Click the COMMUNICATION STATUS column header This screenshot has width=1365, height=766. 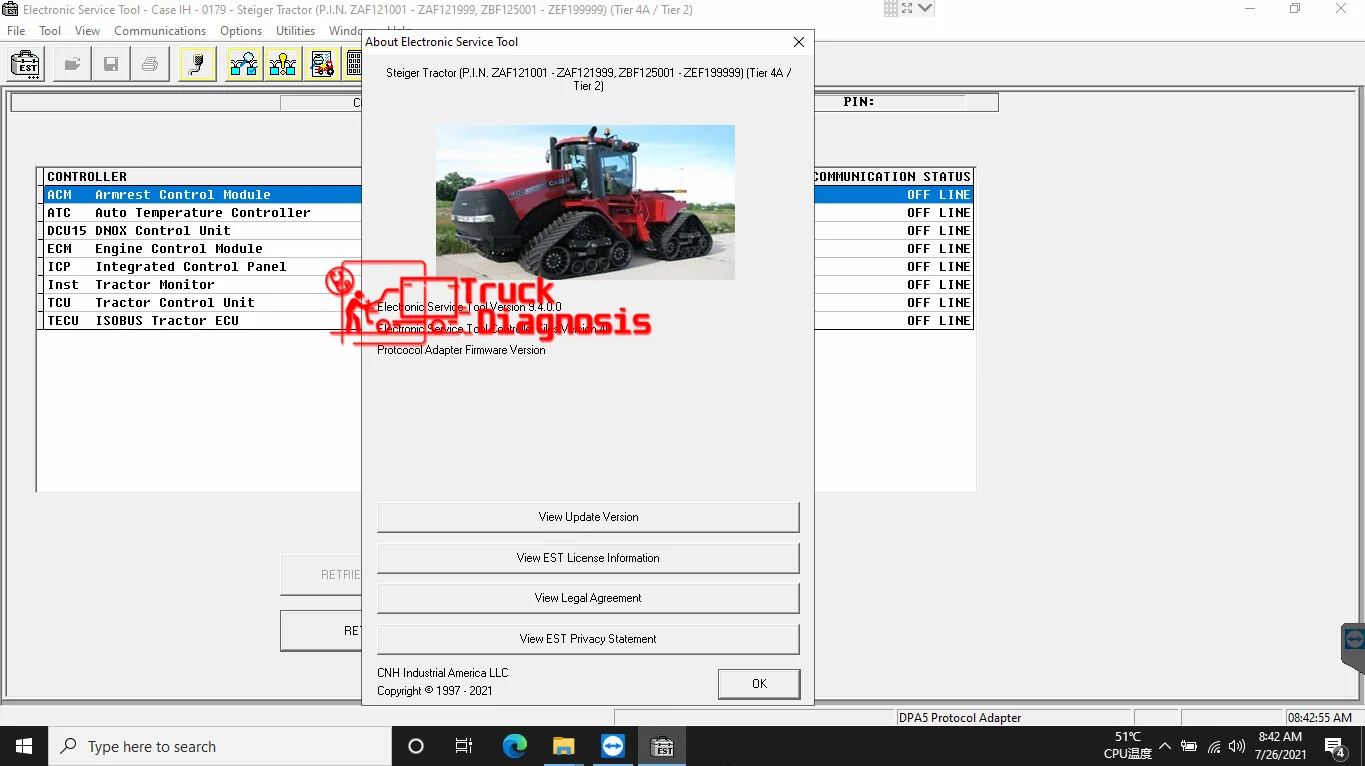tap(892, 177)
